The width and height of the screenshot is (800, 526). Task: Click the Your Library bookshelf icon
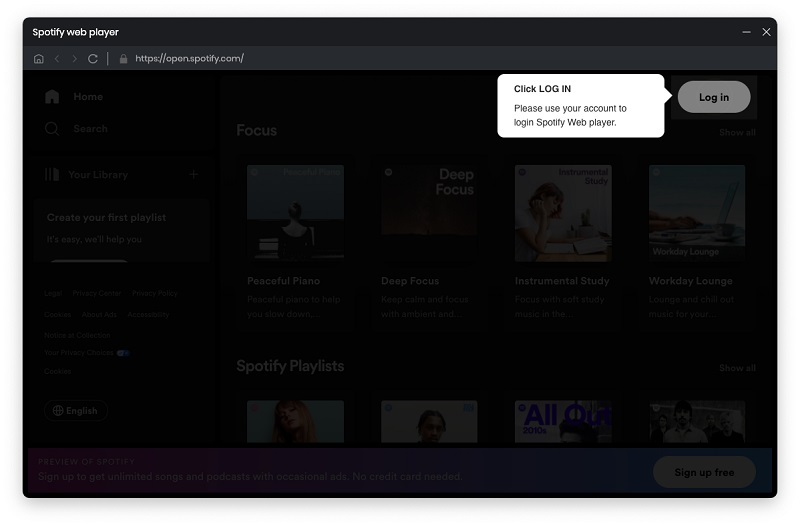click(52, 174)
